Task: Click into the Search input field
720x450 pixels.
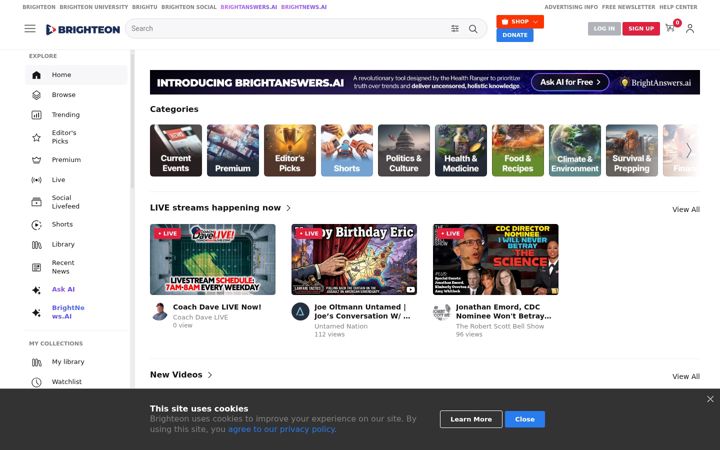Action: (x=289, y=28)
